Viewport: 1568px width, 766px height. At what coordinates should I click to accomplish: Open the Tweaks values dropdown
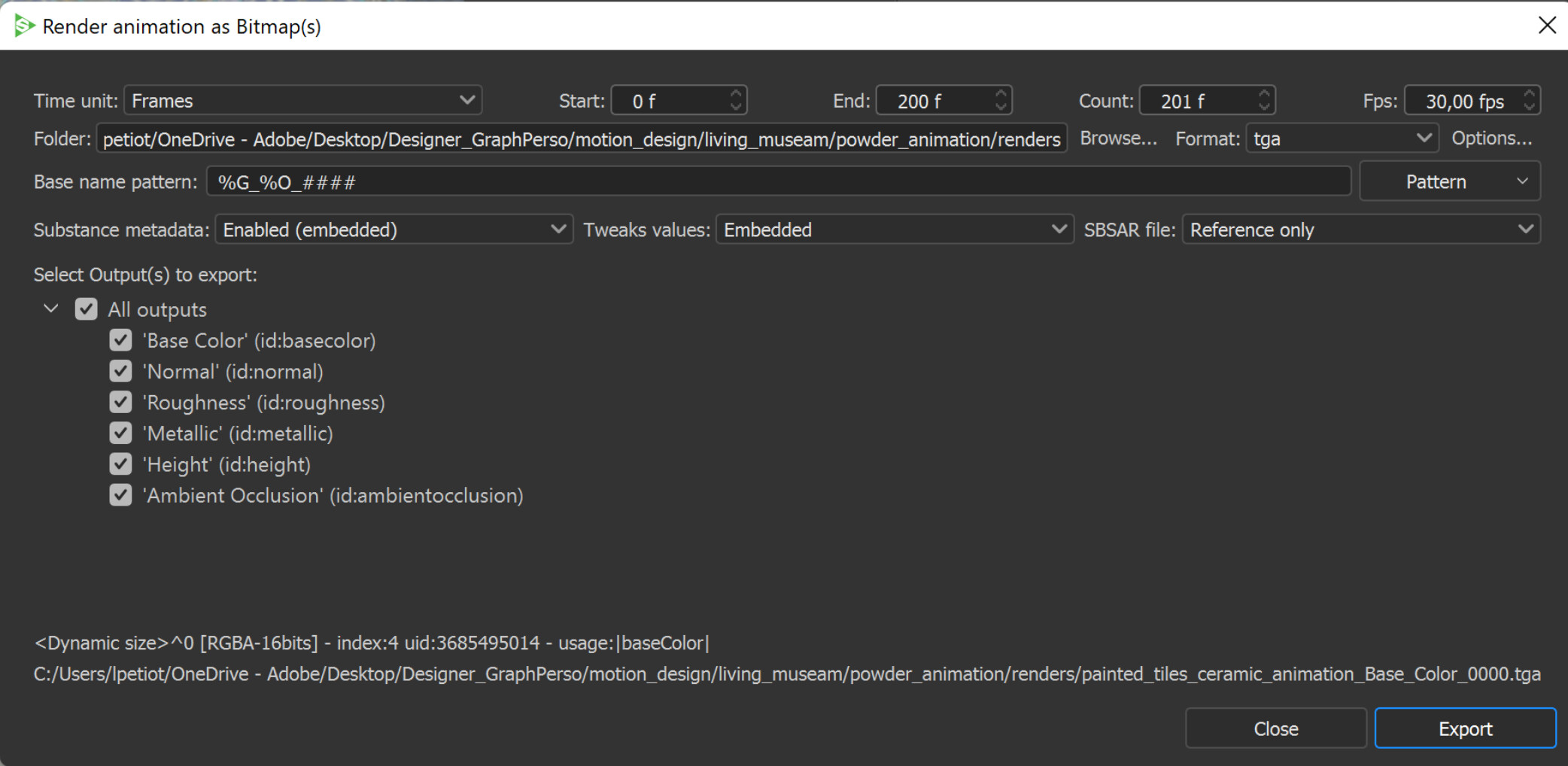pyautogui.click(x=895, y=229)
